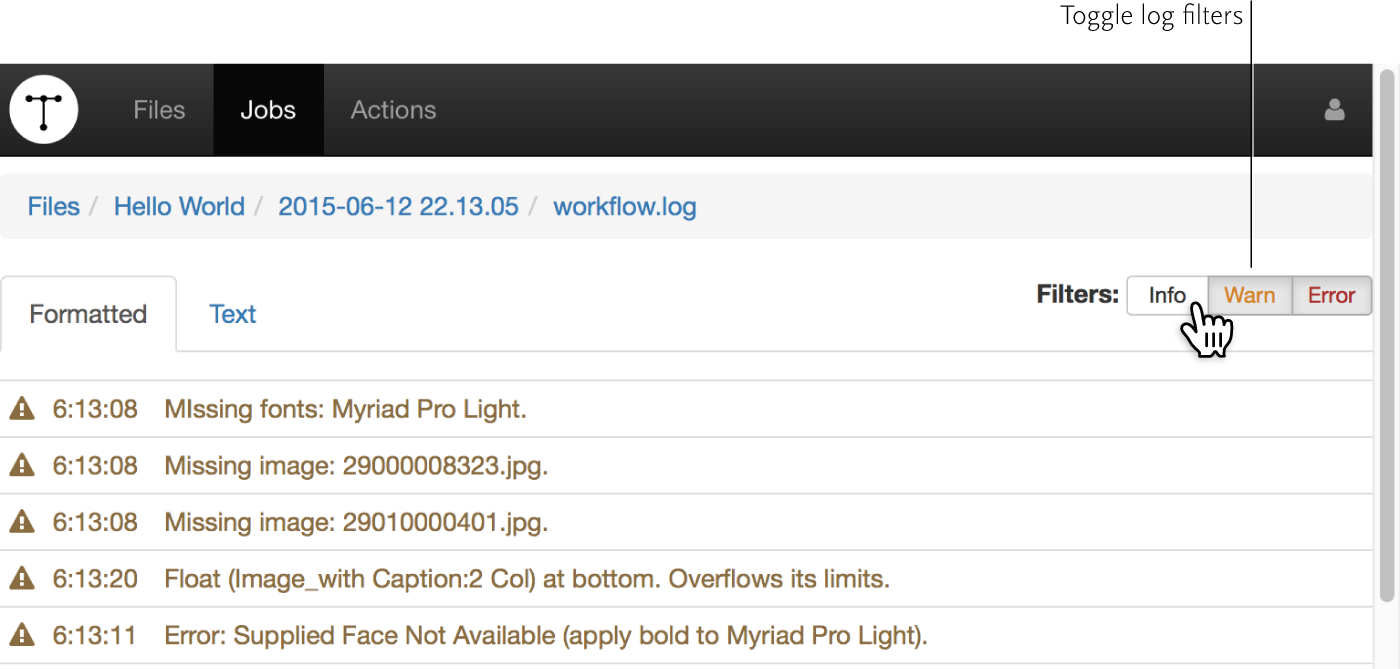Click the 6:13:11 timestamp

click(x=95, y=635)
